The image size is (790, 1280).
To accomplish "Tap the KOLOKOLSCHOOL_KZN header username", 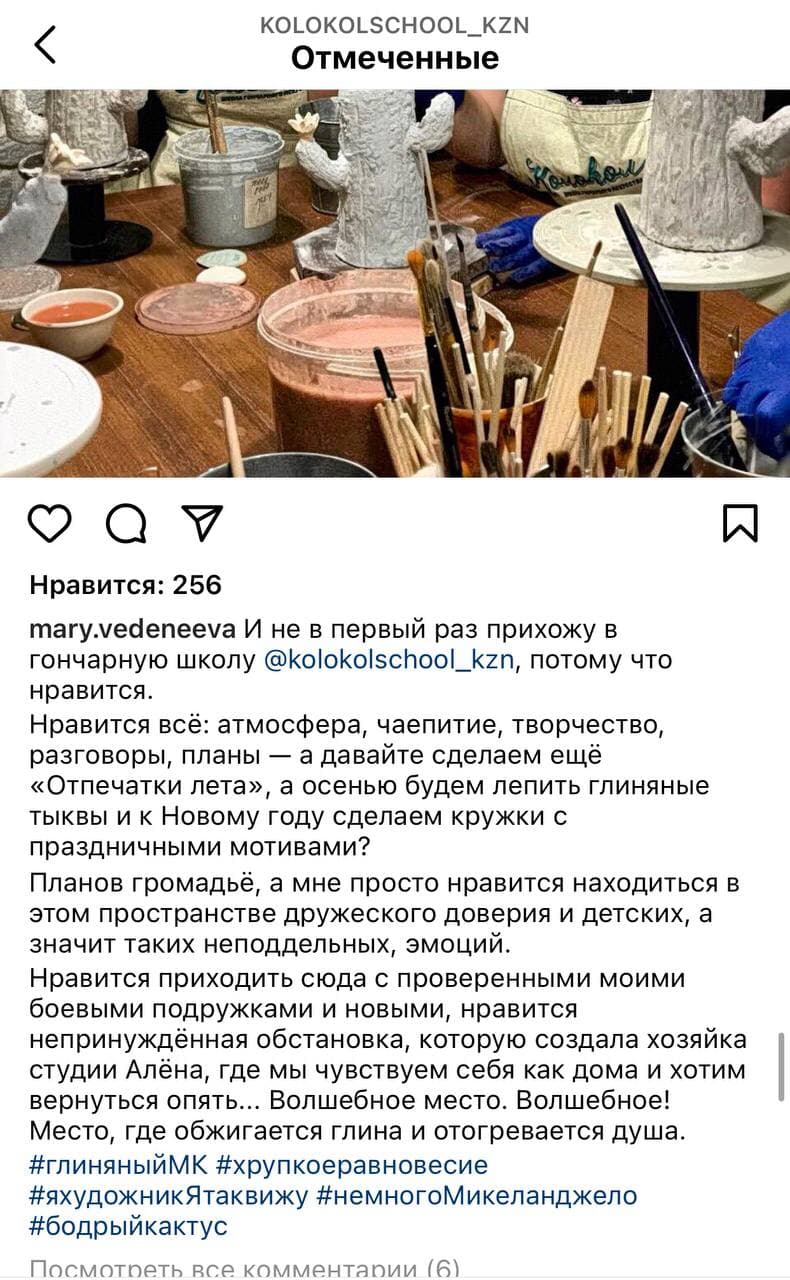I will (395, 25).
